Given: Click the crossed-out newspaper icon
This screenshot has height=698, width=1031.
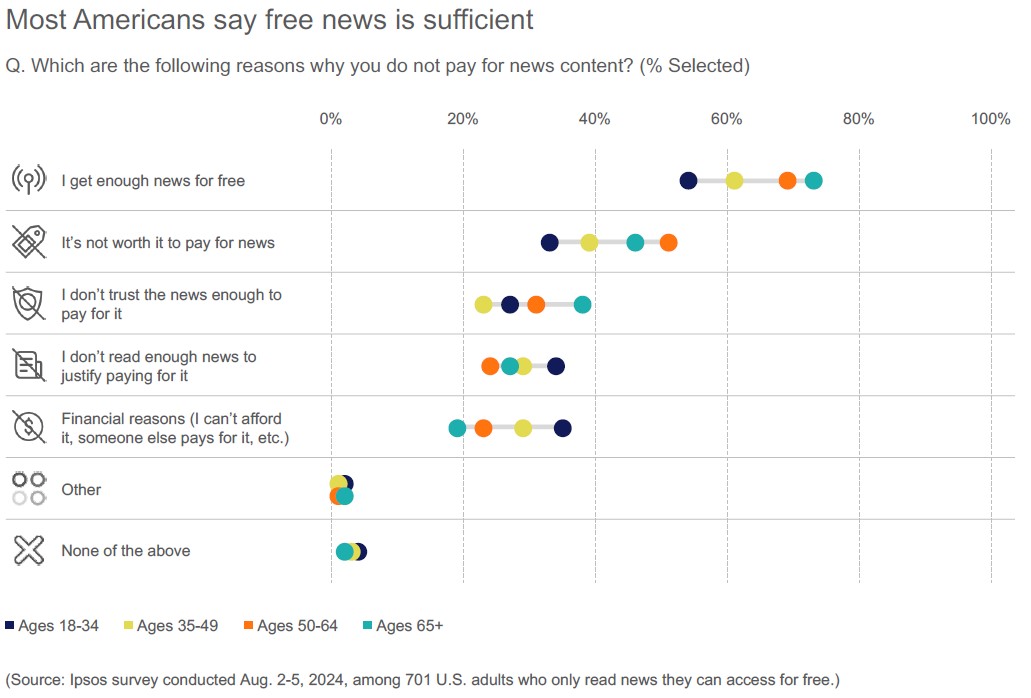Looking at the screenshot, I should 28,365.
